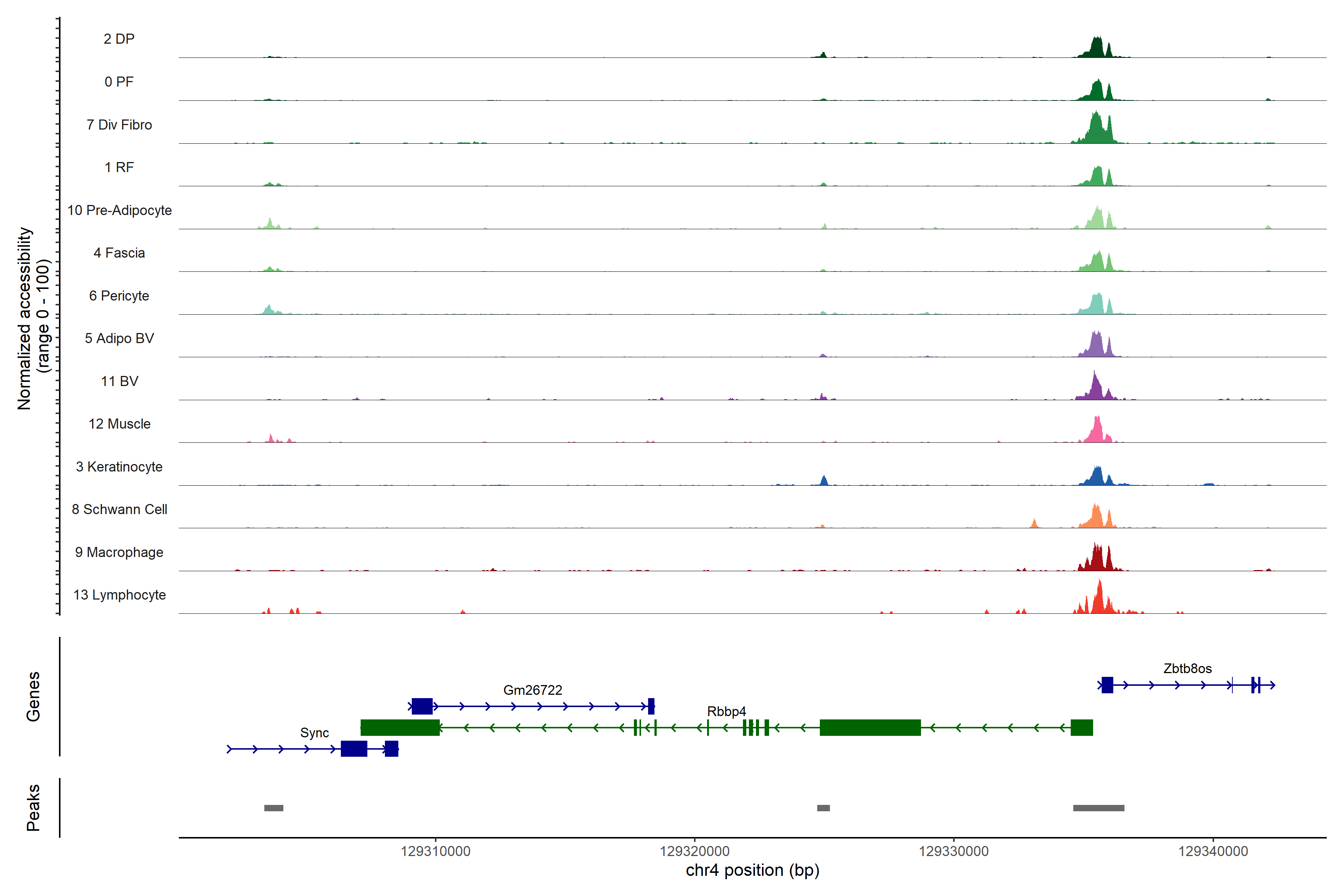Click the 129310000 axis tick label
The width and height of the screenshot is (1344, 896).
435,851
